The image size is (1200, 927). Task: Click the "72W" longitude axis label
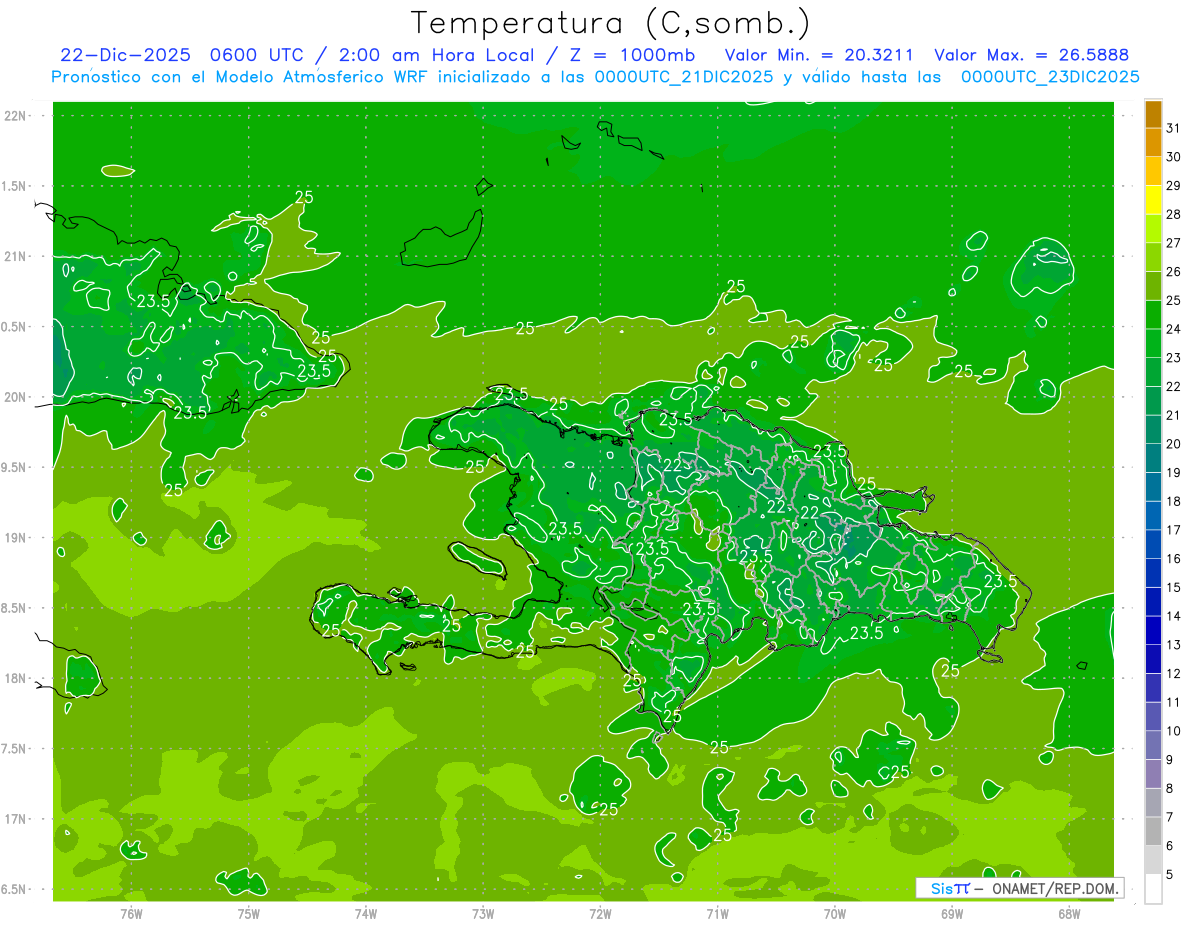coord(600,913)
